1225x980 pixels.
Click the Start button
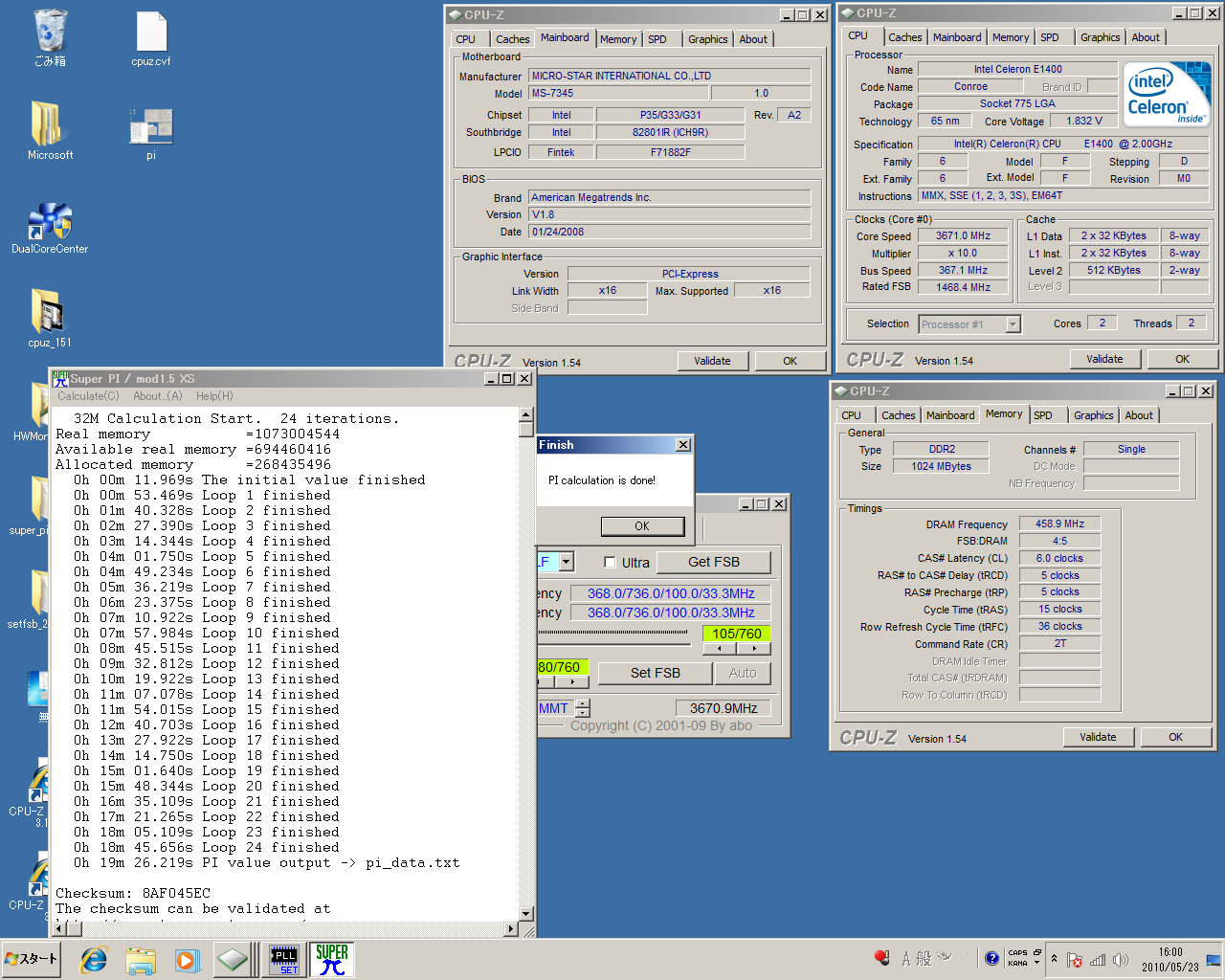tap(32, 959)
